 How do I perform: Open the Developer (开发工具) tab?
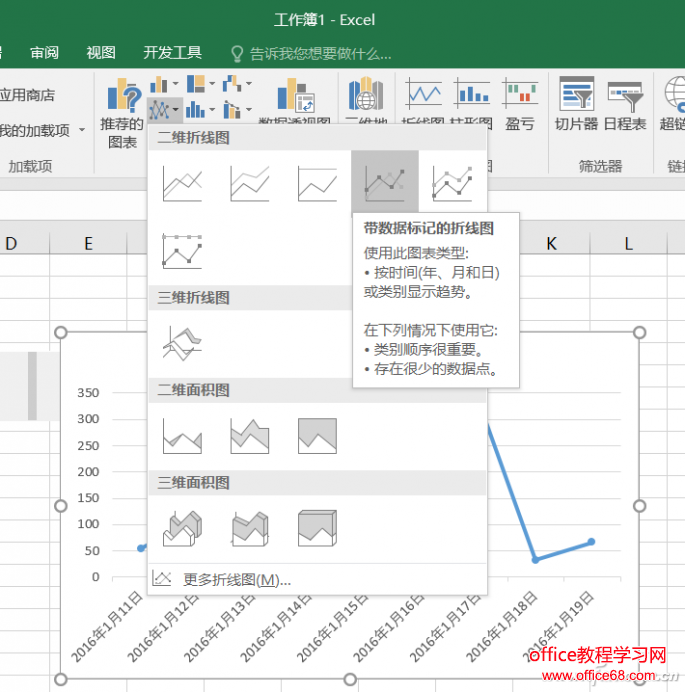(x=172, y=53)
